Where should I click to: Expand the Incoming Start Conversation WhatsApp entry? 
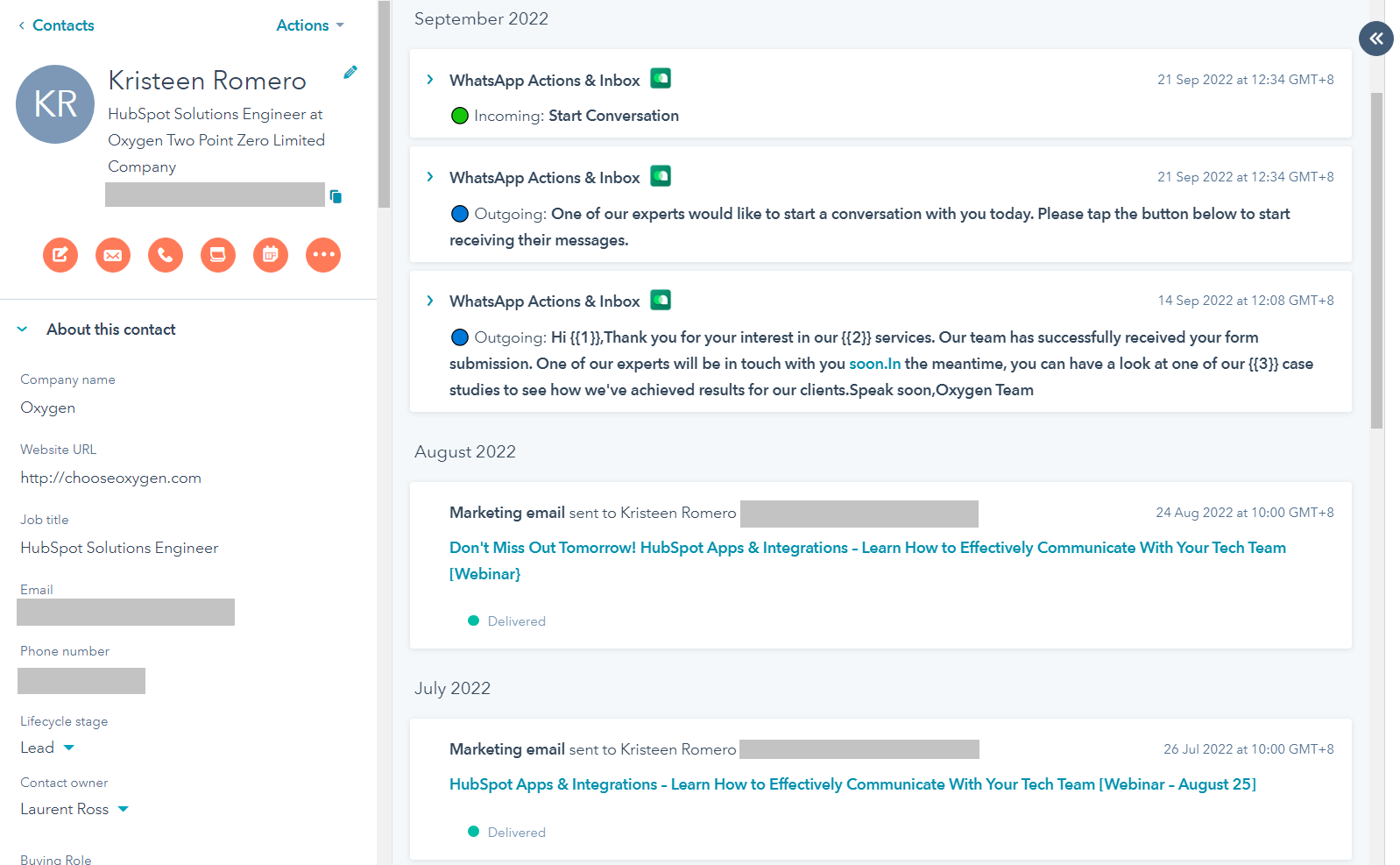(x=430, y=80)
